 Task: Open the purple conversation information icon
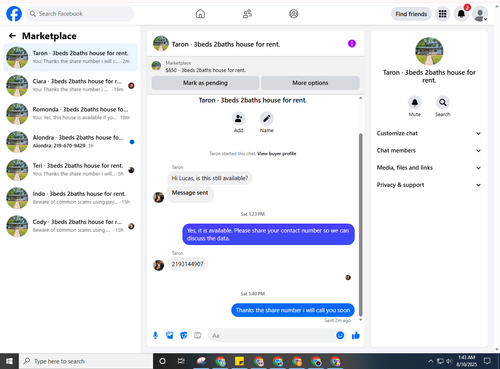(352, 43)
